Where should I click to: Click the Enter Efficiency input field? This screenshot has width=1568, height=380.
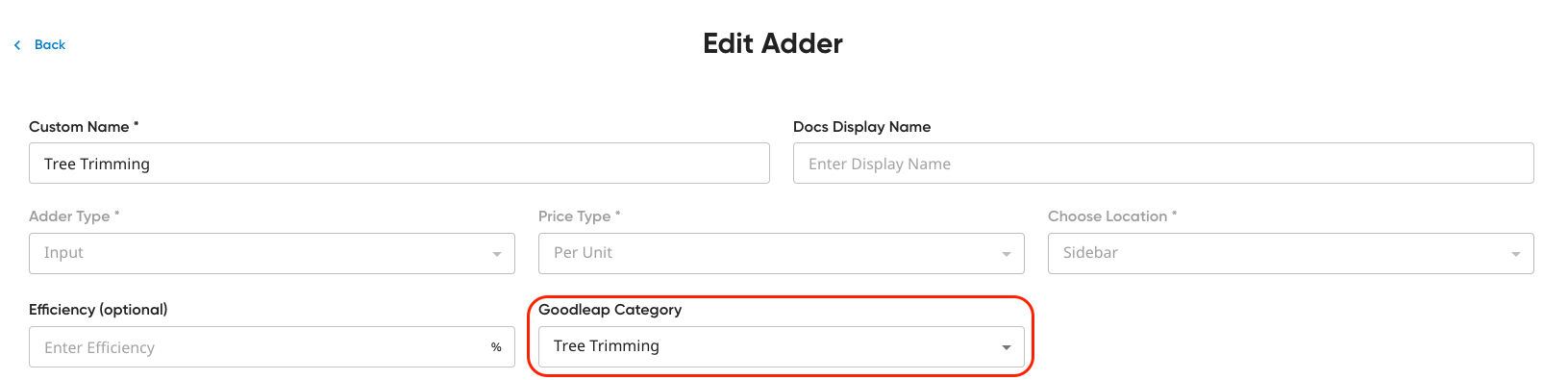pyautogui.click(x=272, y=346)
